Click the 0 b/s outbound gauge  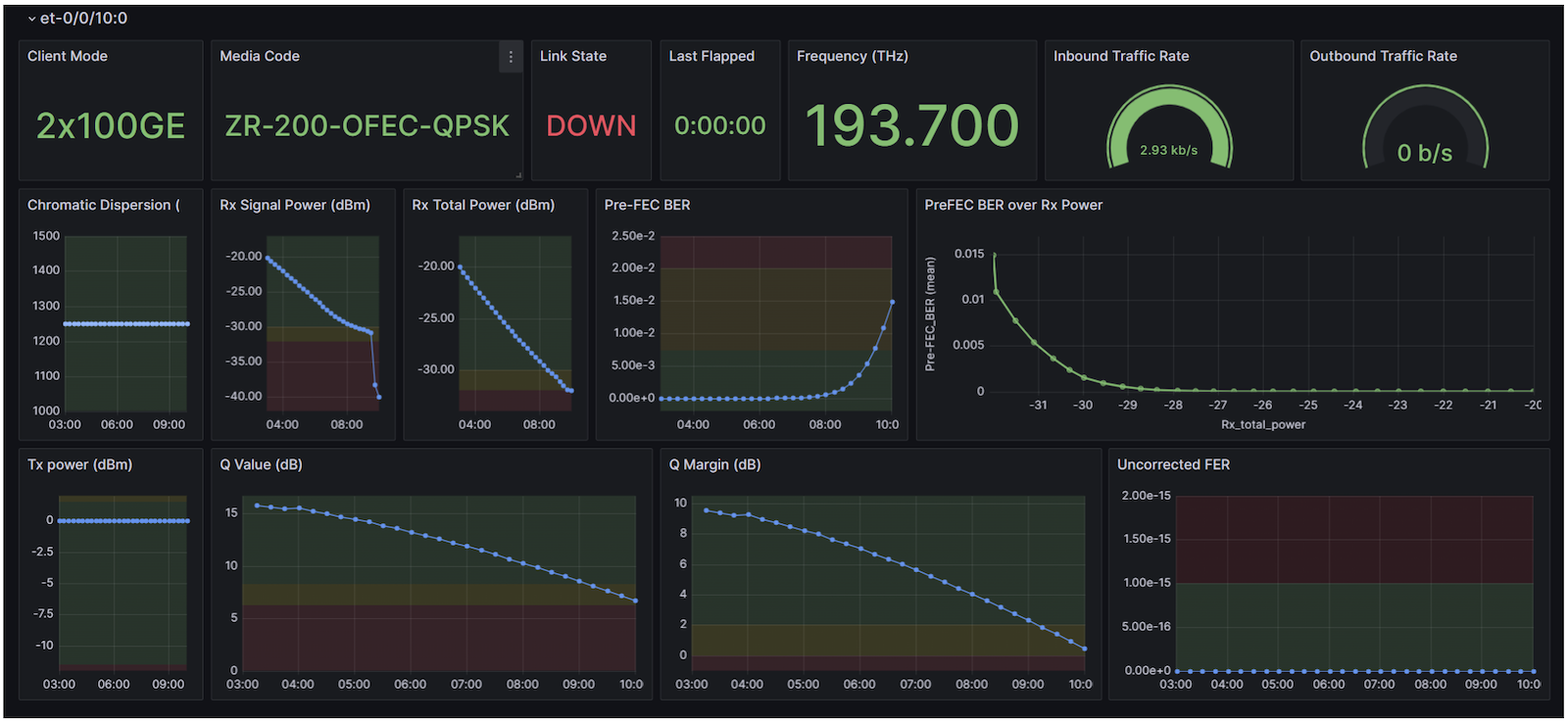click(x=1425, y=127)
